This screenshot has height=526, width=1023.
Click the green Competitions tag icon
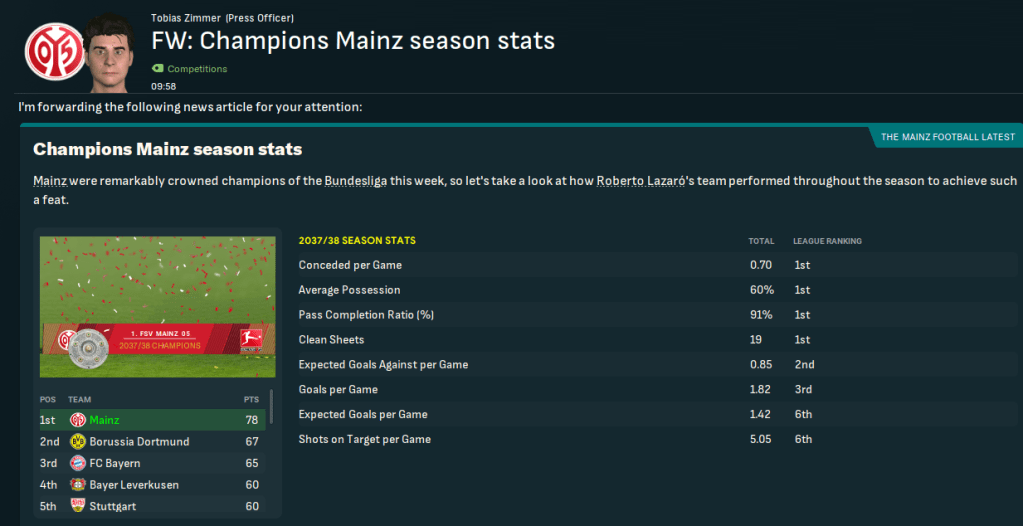pos(157,69)
